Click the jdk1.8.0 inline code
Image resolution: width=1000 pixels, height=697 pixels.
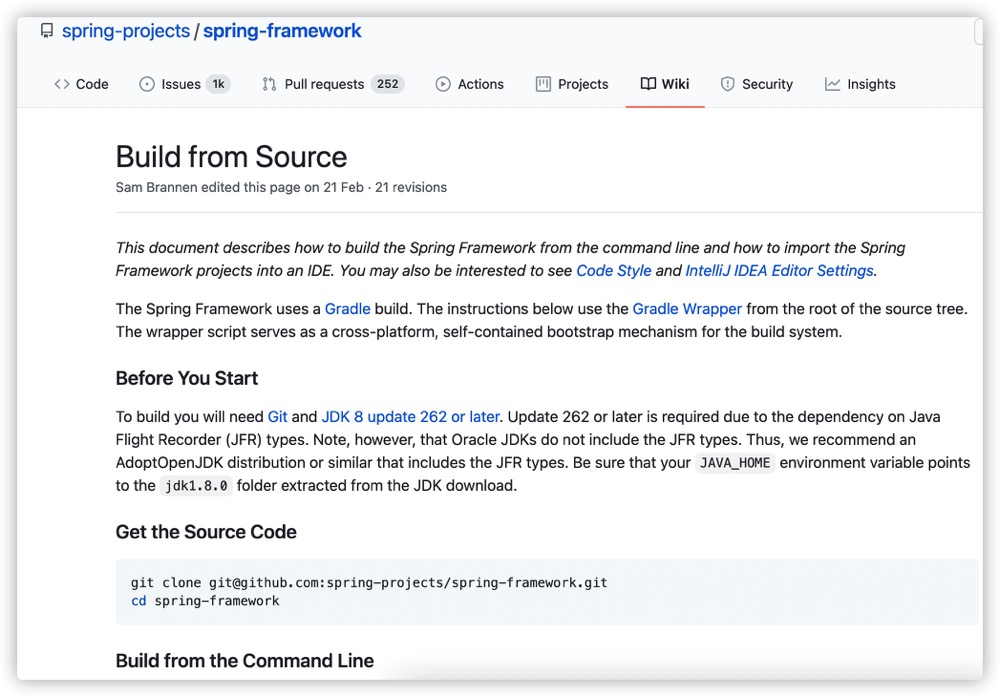(x=196, y=486)
